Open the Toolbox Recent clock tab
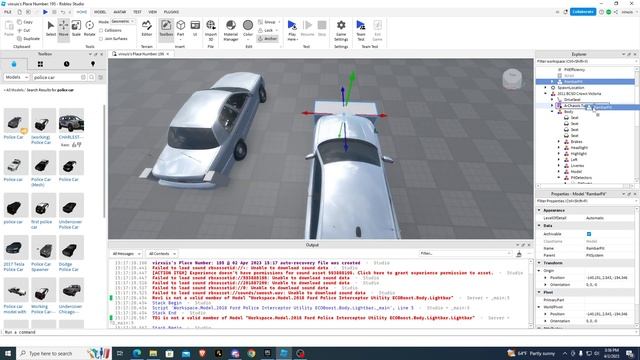The image size is (640, 360). coord(67,64)
